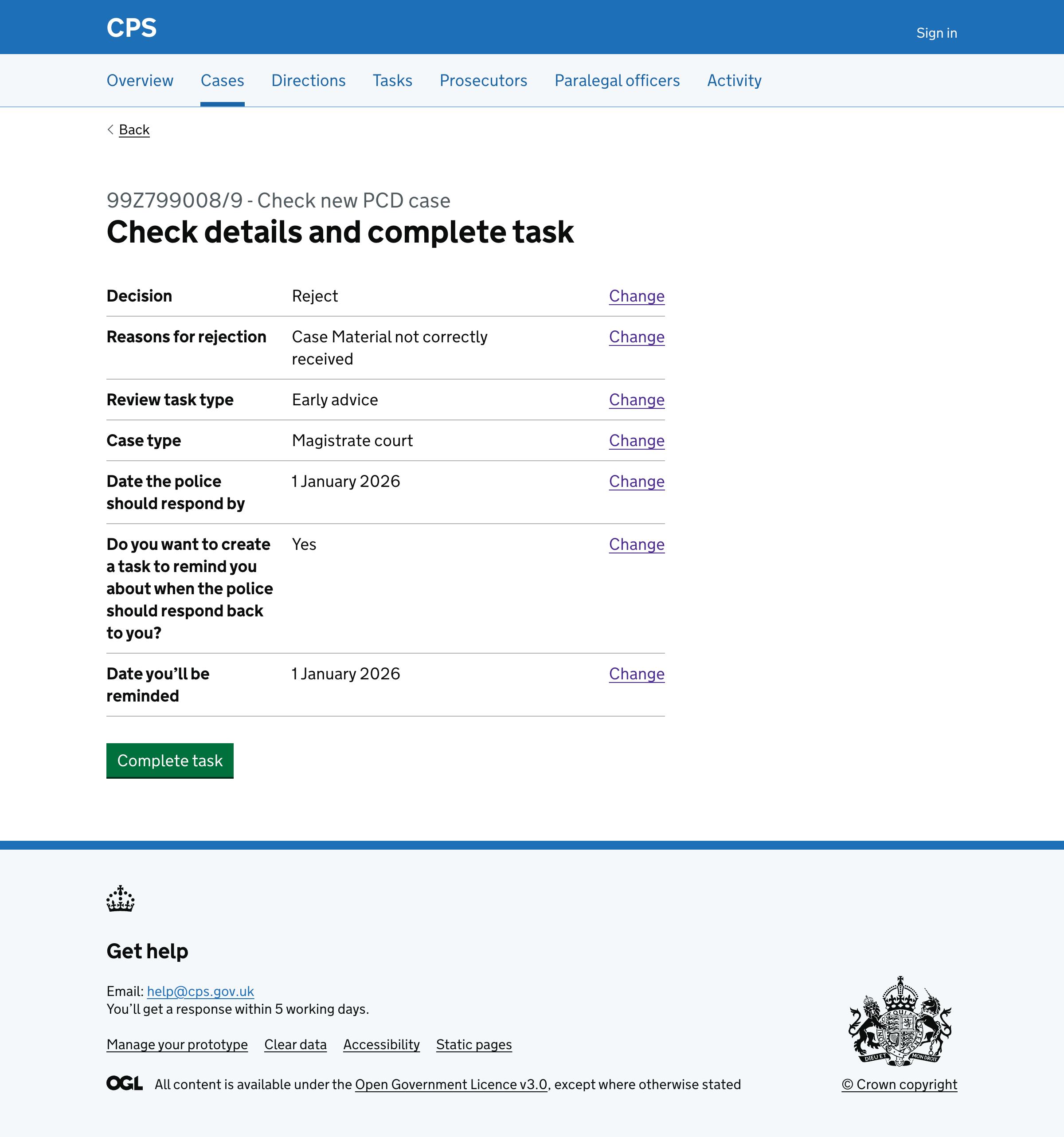Go to Paralegal officers

point(617,81)
